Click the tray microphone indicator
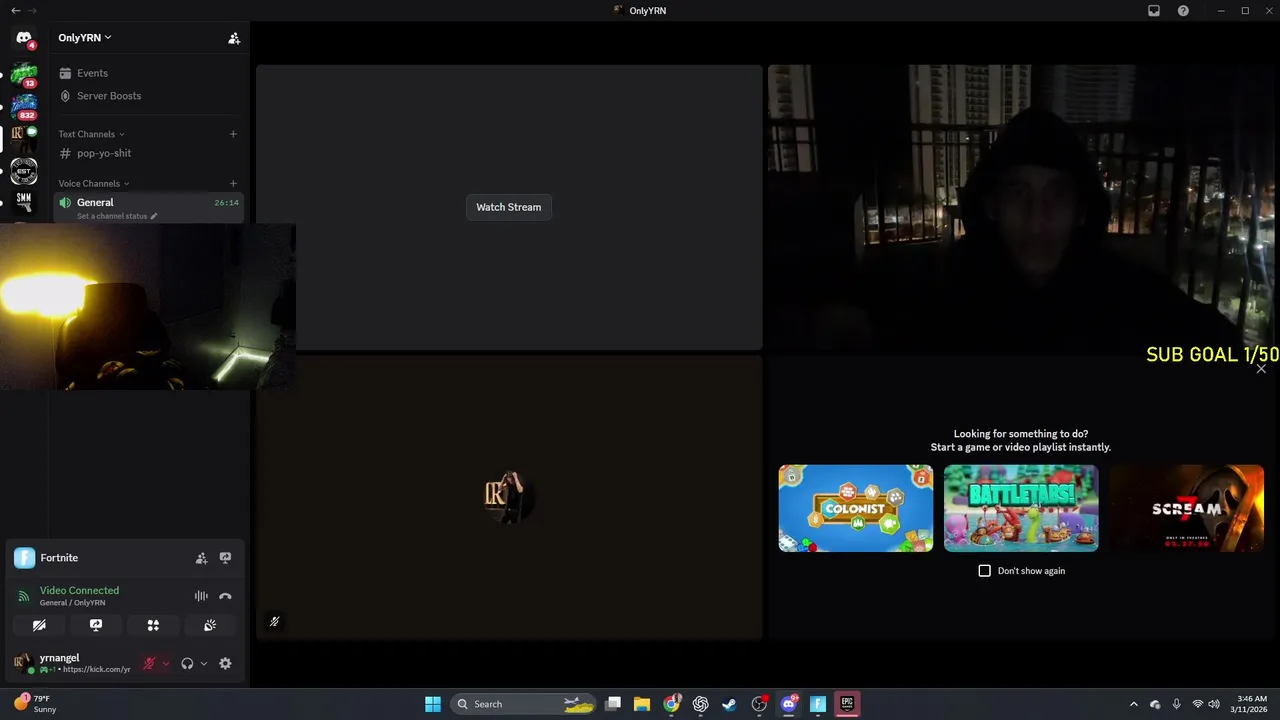 (x=1176, y=704)
